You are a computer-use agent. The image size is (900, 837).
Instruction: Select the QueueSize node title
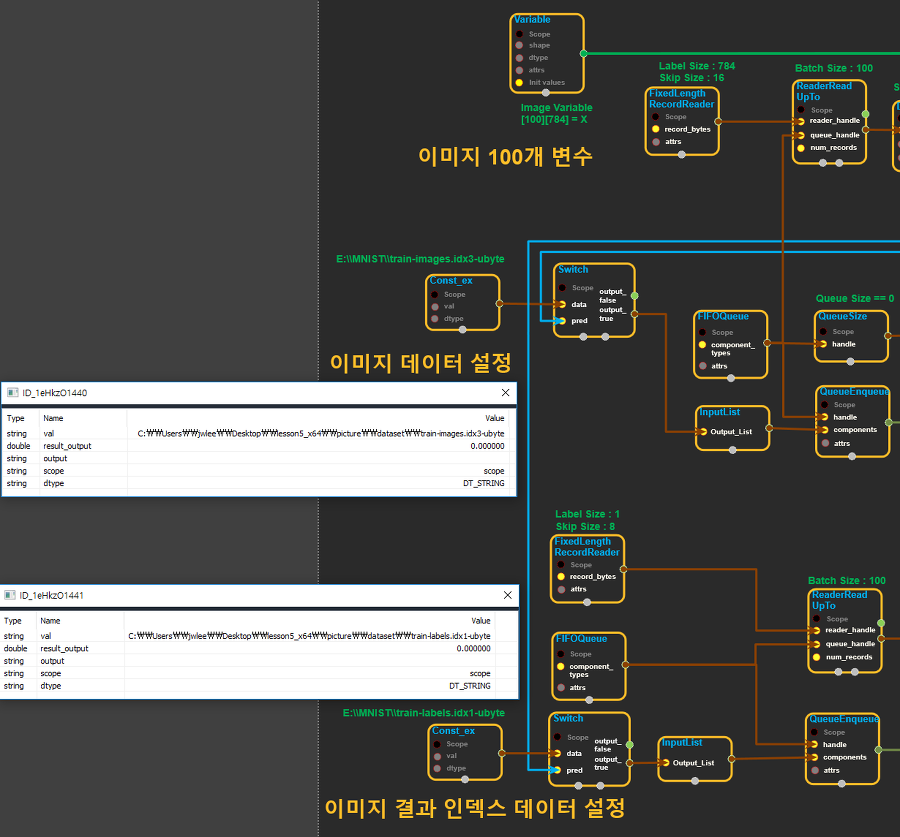(843, 317)
